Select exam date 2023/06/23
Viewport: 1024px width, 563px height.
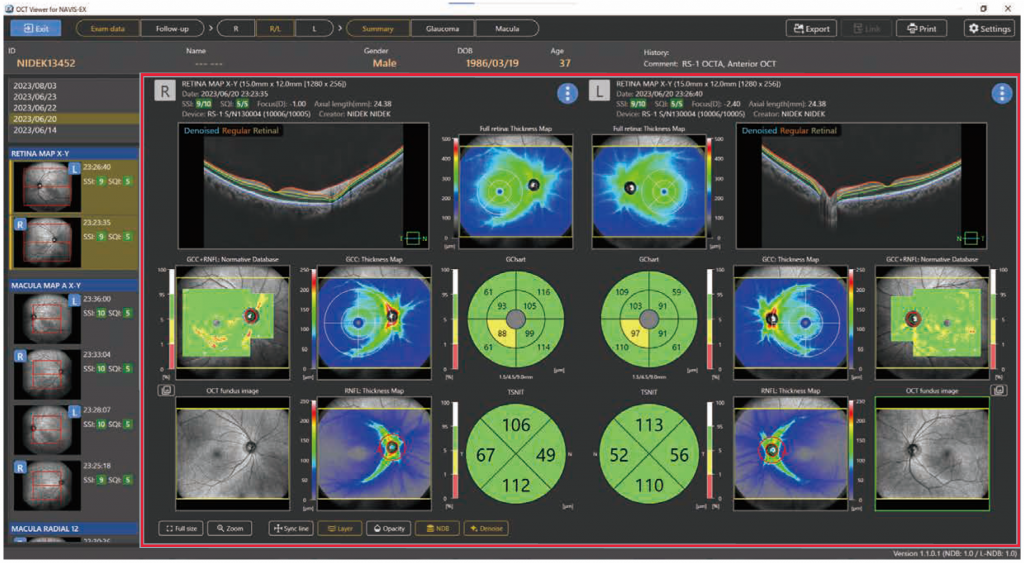[x=73, y=97]
